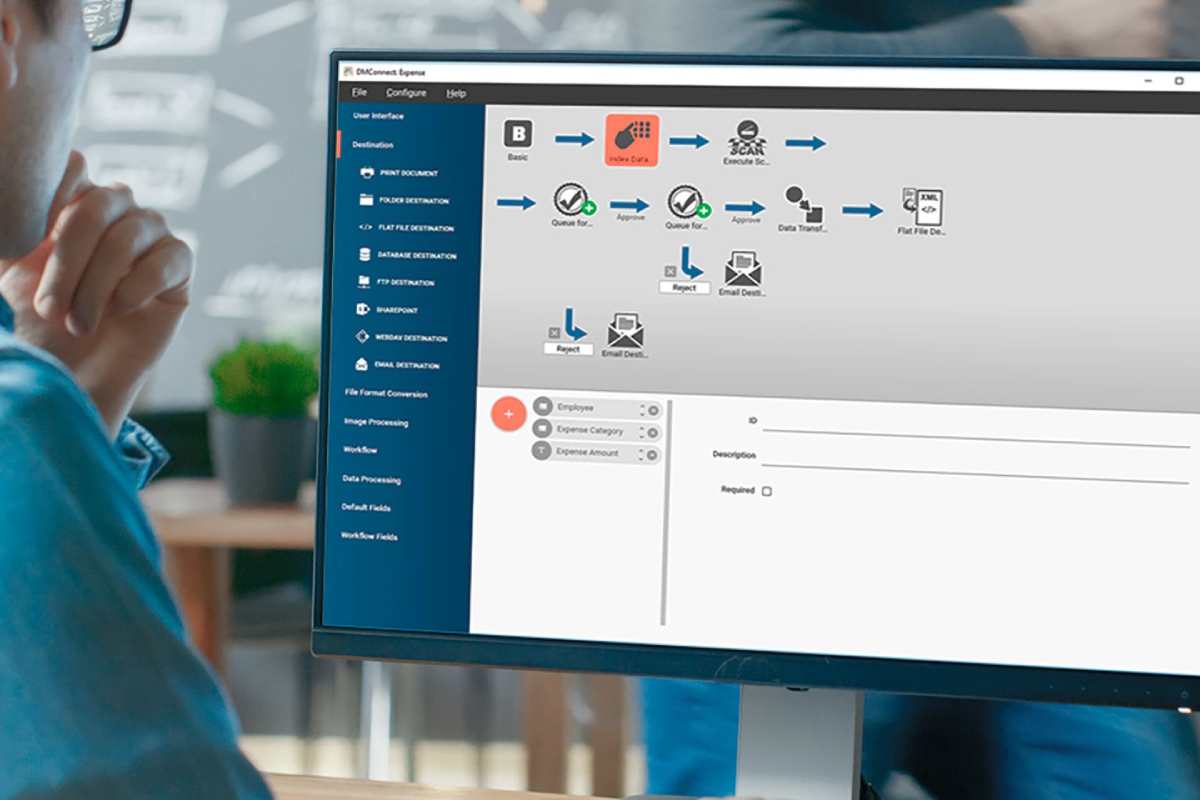Select the Basic node icon
Viewport: 1200px width, 800px height.
pos(517,135)
